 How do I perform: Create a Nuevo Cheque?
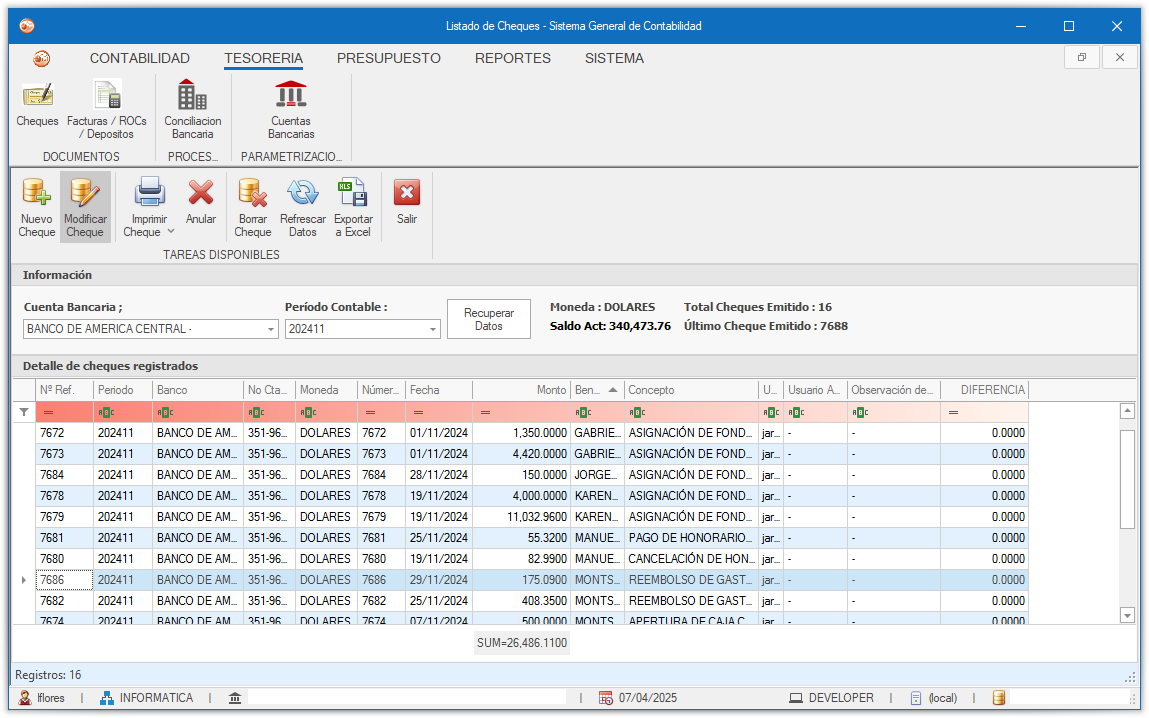[x=37, y=207]
